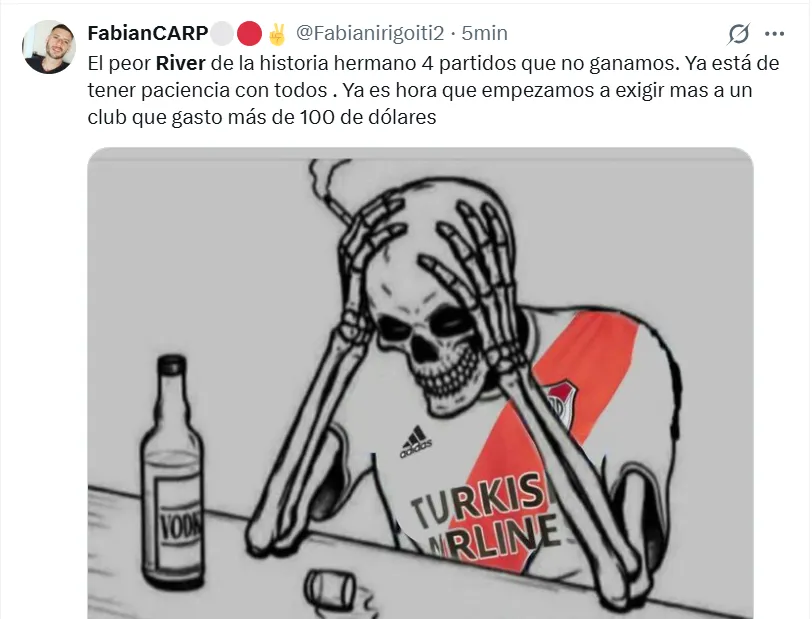Viewport: 812px width, 619px height.
Task: Open the skeleton meme image attachment
Action: 420,383
